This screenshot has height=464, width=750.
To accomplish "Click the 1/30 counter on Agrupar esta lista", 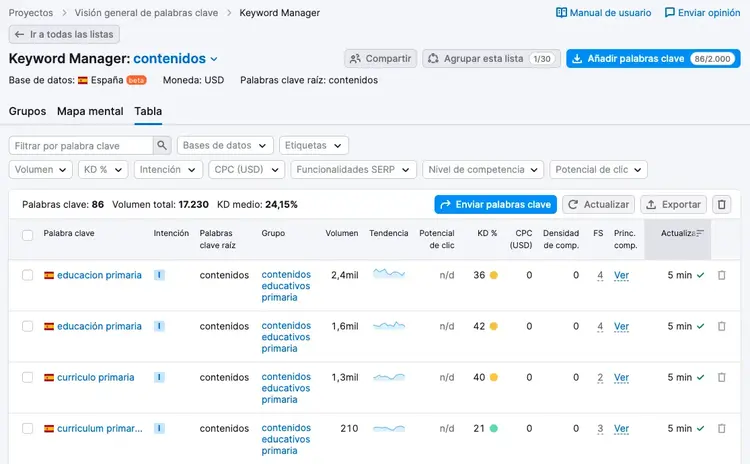I will click(x=542, y=59).
